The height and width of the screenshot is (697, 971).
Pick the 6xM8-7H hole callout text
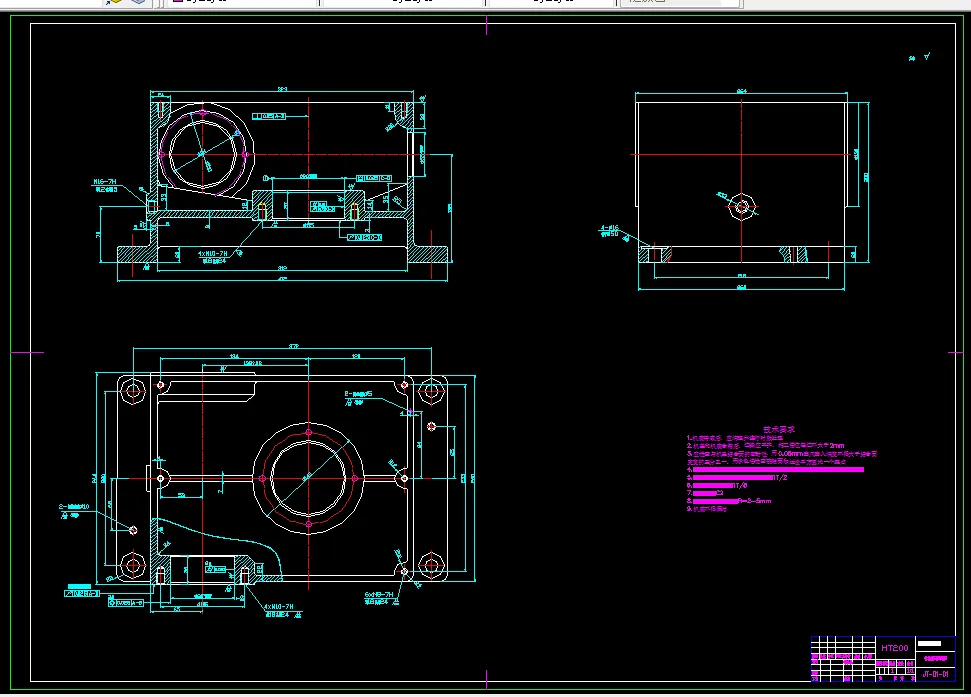pyautogui.click(x=378, y=594)
